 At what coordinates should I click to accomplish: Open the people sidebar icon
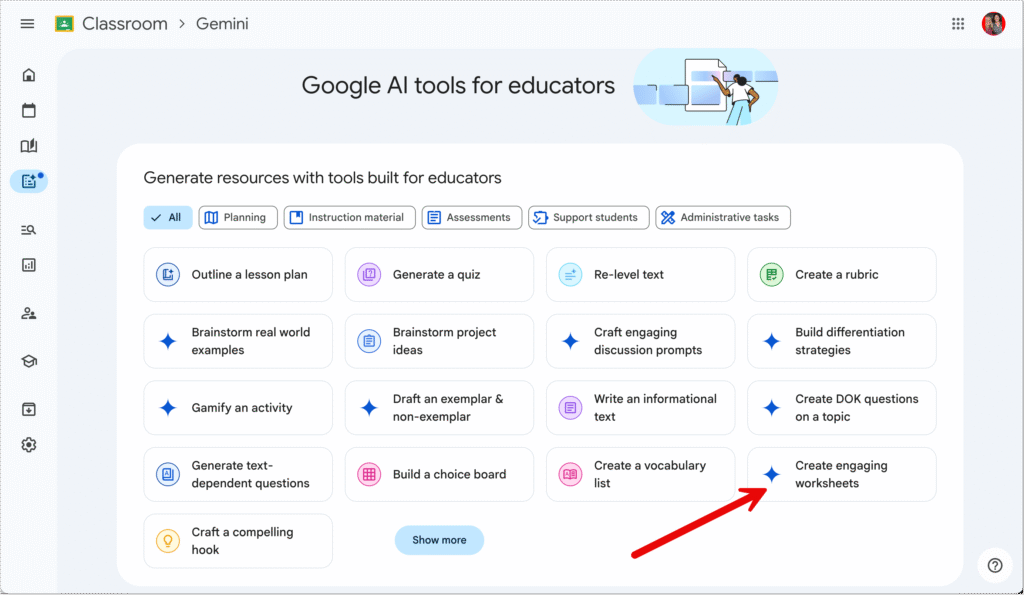[x=29, y=314]
